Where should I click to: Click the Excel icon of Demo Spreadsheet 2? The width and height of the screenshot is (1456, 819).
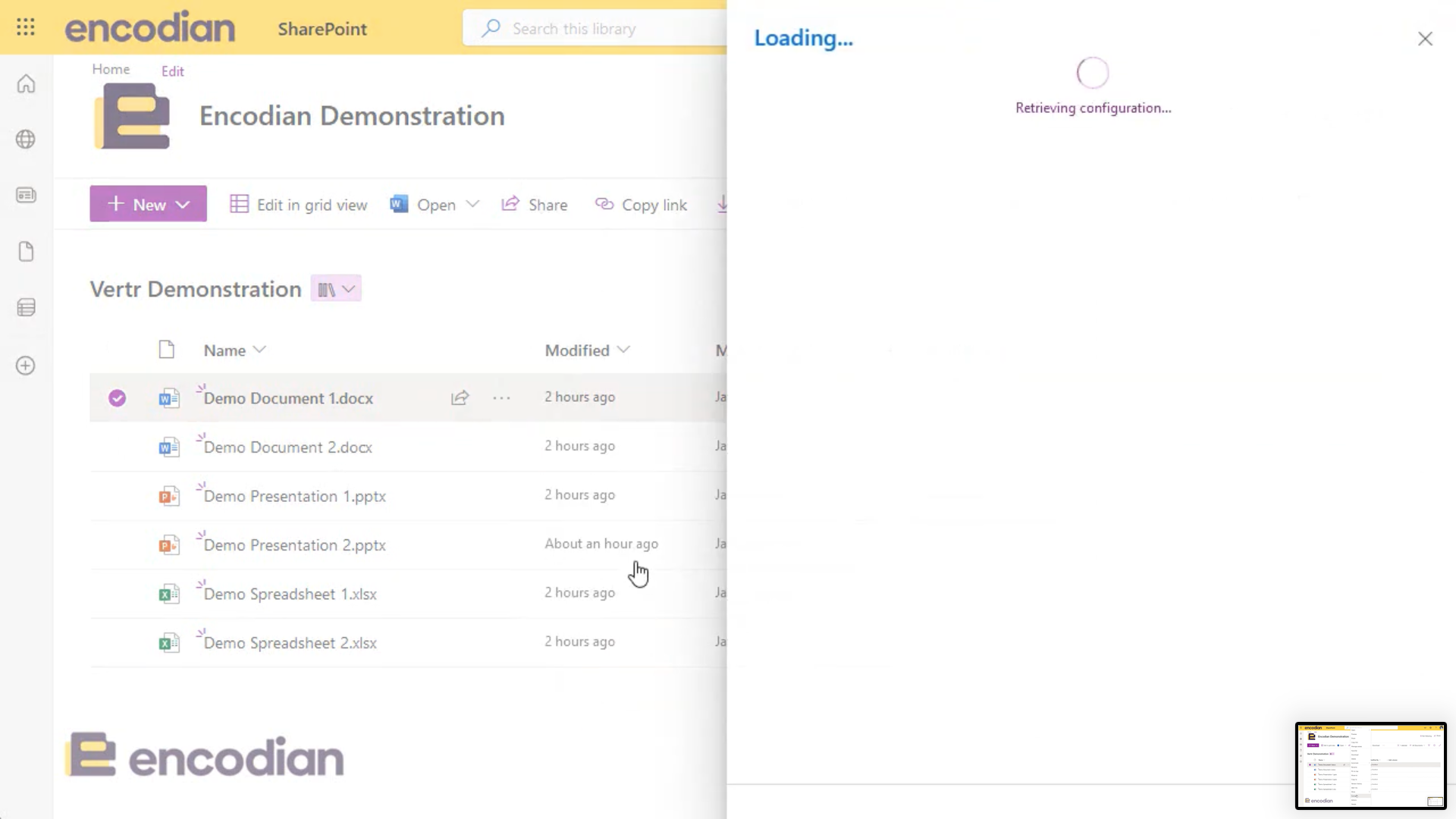pyautogui.click(x=168, y=643)
